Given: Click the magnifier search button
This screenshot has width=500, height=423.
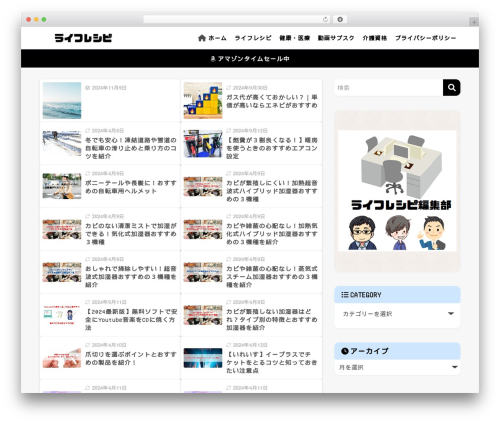Looking at the screenshot, I should tap(452, 87).
